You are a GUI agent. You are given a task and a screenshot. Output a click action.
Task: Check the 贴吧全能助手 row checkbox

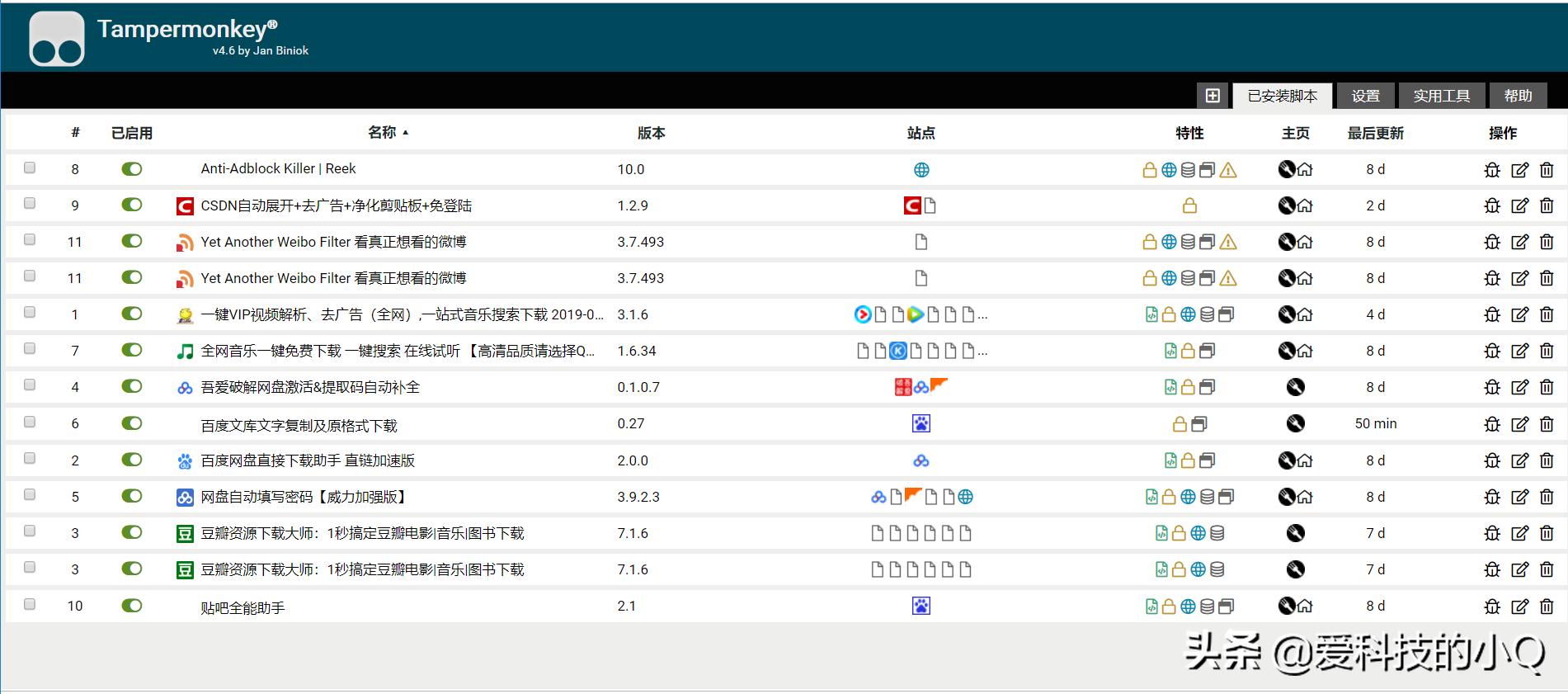coord(30,604)
